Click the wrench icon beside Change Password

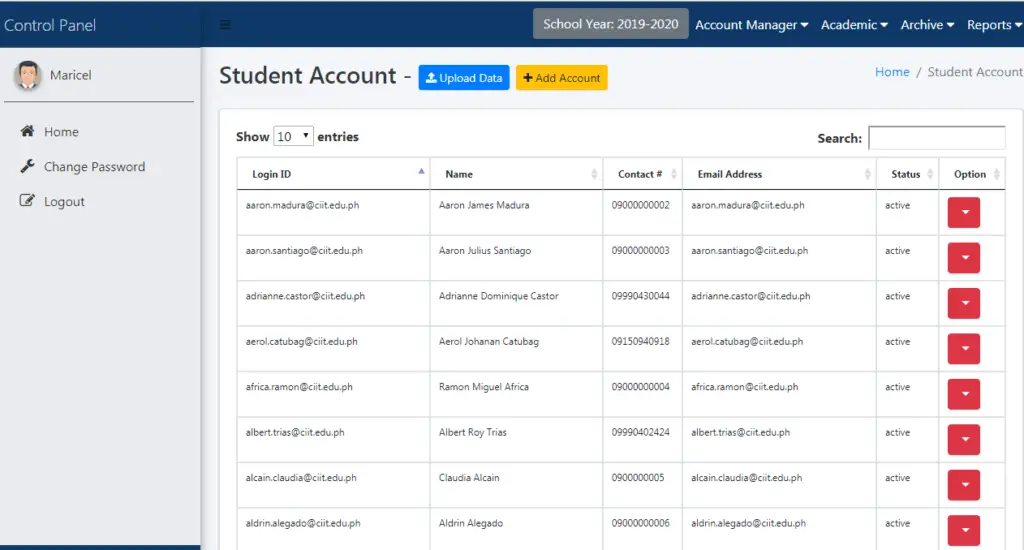coord(27,166)
